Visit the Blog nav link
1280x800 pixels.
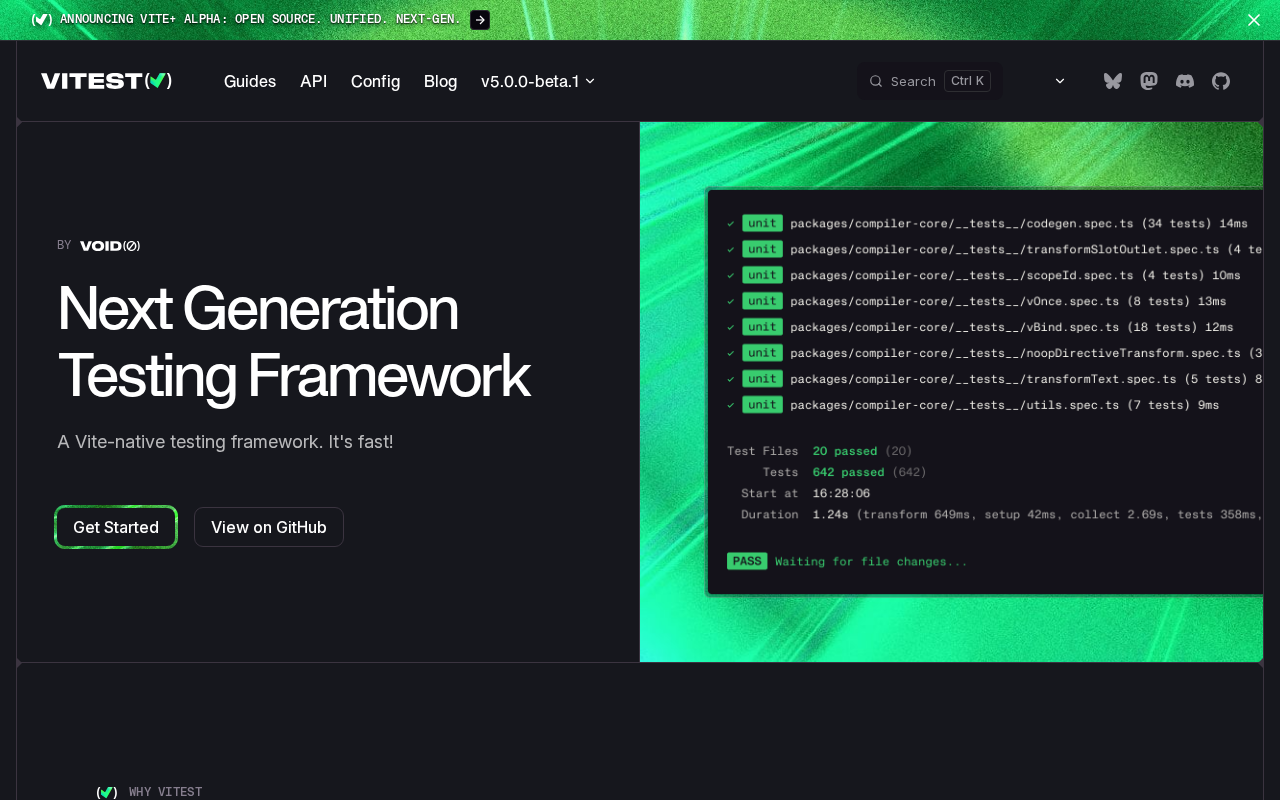pyautogui.click(x=440, y=81)
